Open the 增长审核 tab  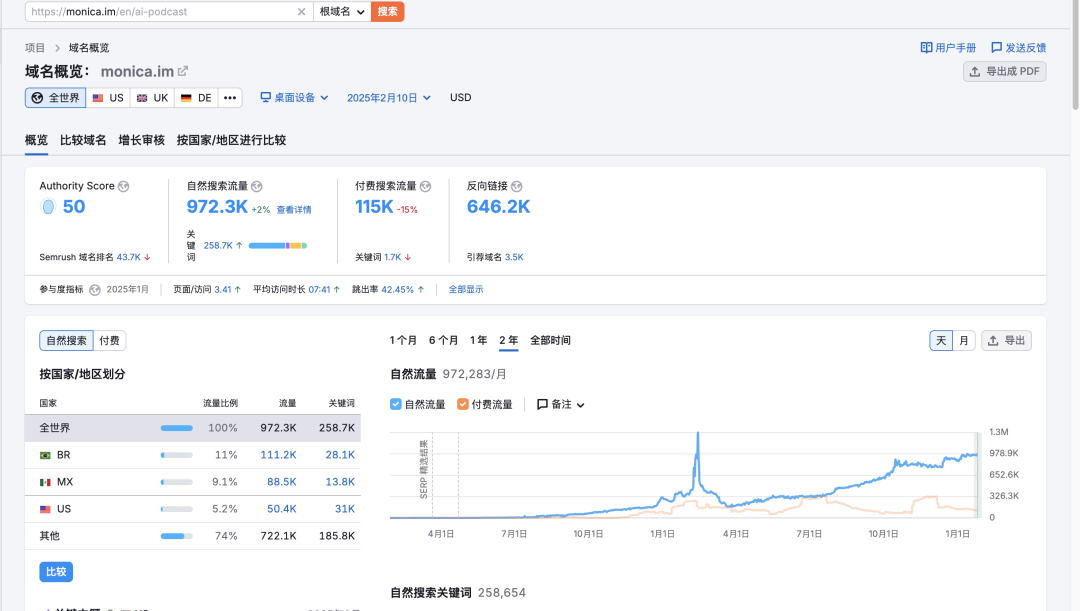tap(141, 140)
